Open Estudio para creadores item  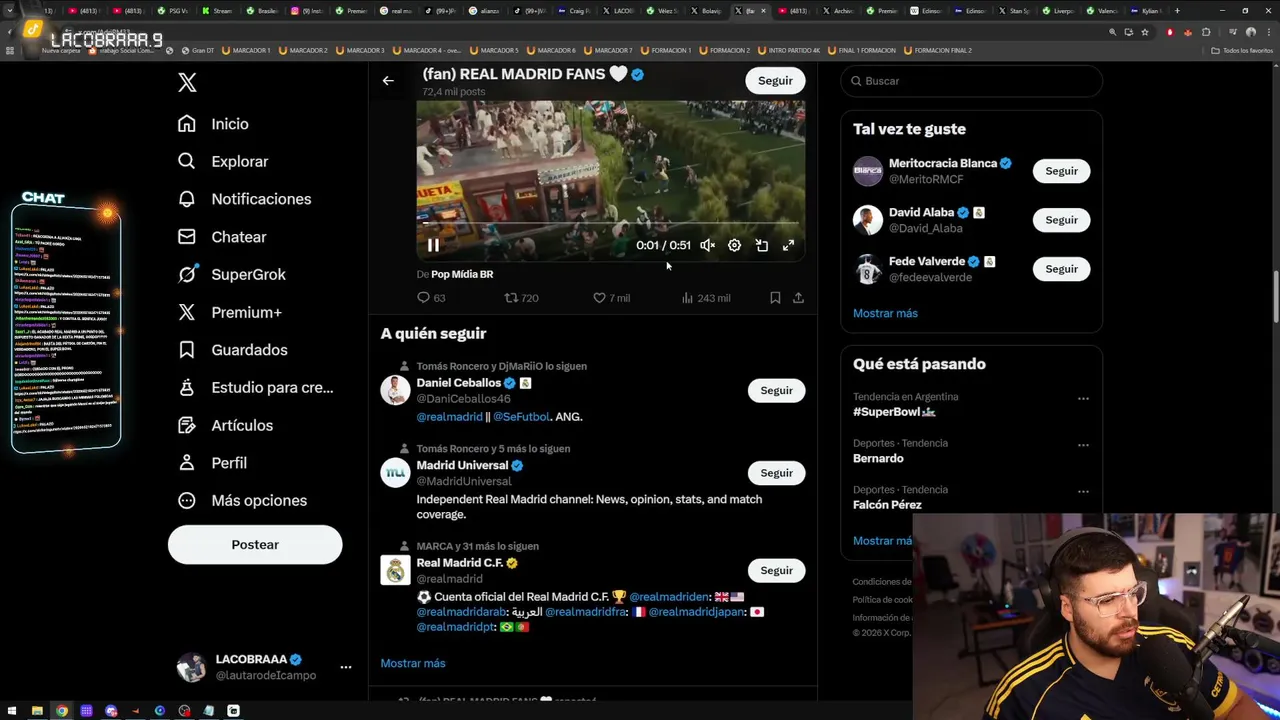point(255,387)
